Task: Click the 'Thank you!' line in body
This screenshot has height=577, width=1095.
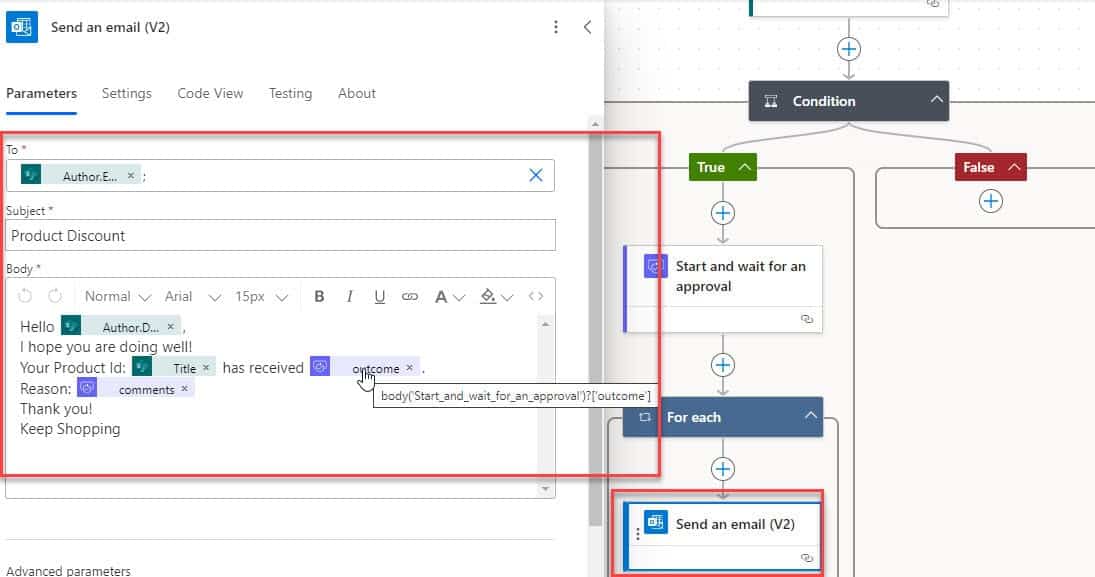Action: (x=56, y=409)
